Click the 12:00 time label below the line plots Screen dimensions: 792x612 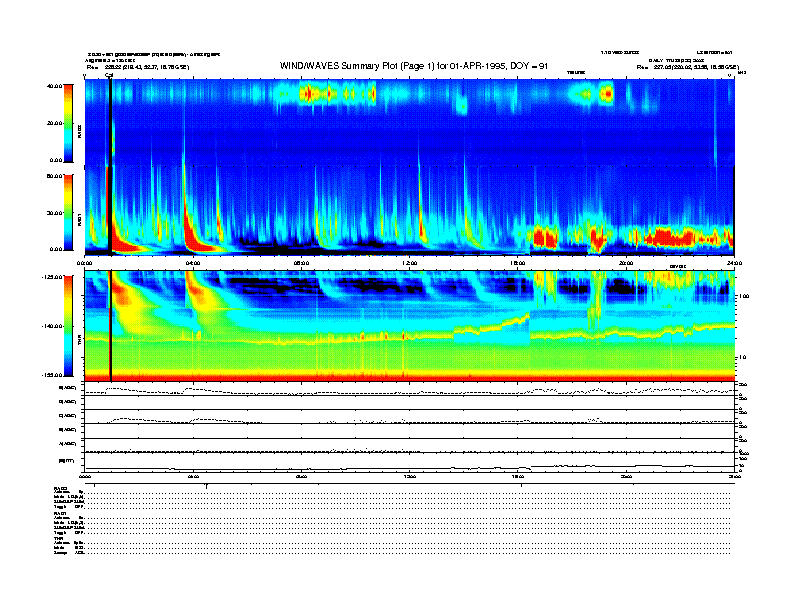pyautogui.click(x=410, y=476)
